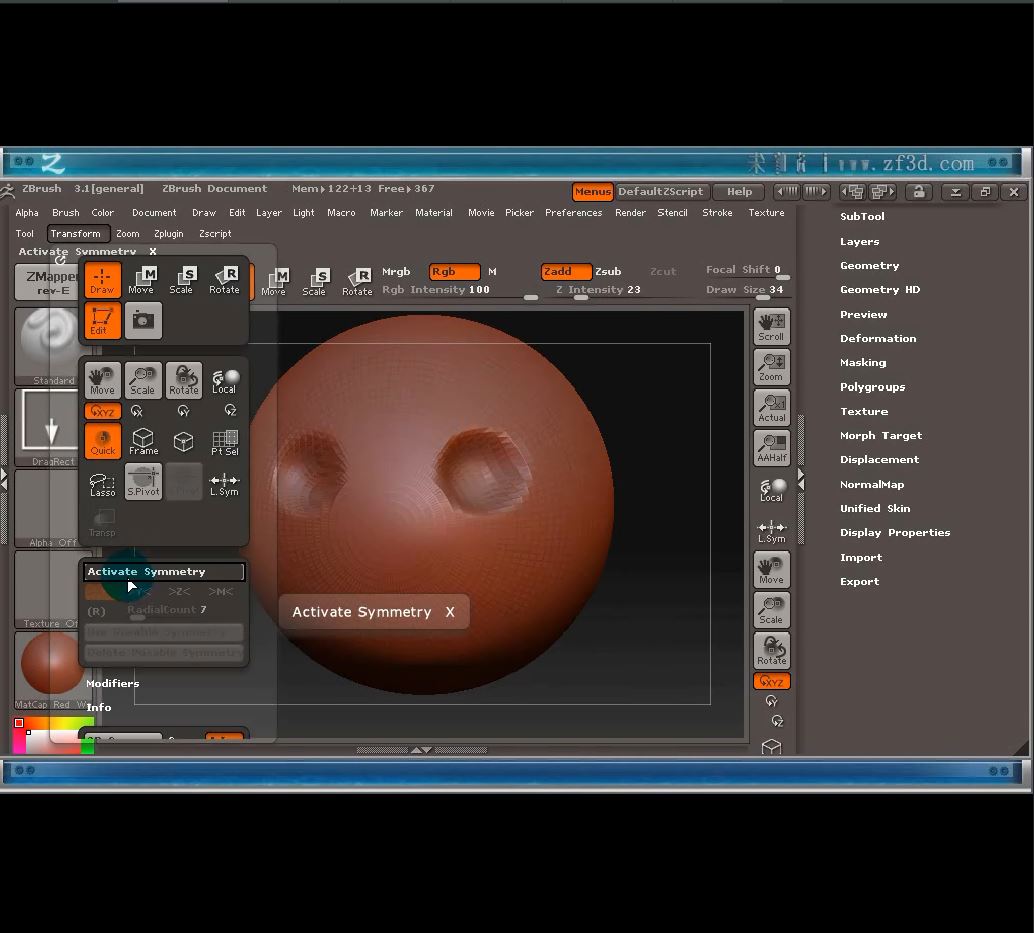
Task: Expand the Layers subpalette
Action: point(859,242)
